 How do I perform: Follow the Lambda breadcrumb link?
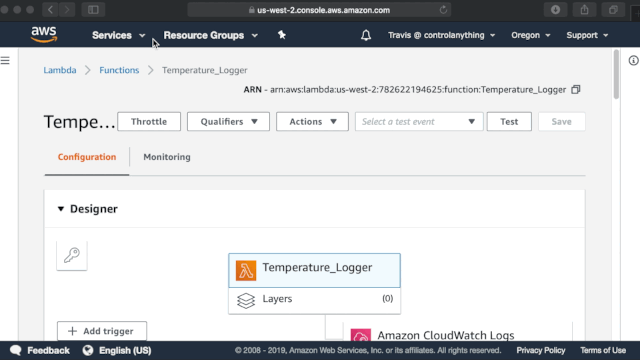click(x=60, y=70)
